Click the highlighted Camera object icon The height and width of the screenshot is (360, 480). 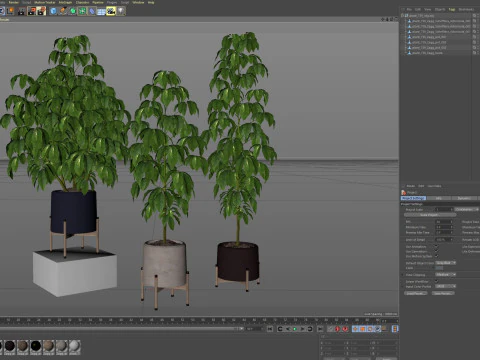[111, 11]
